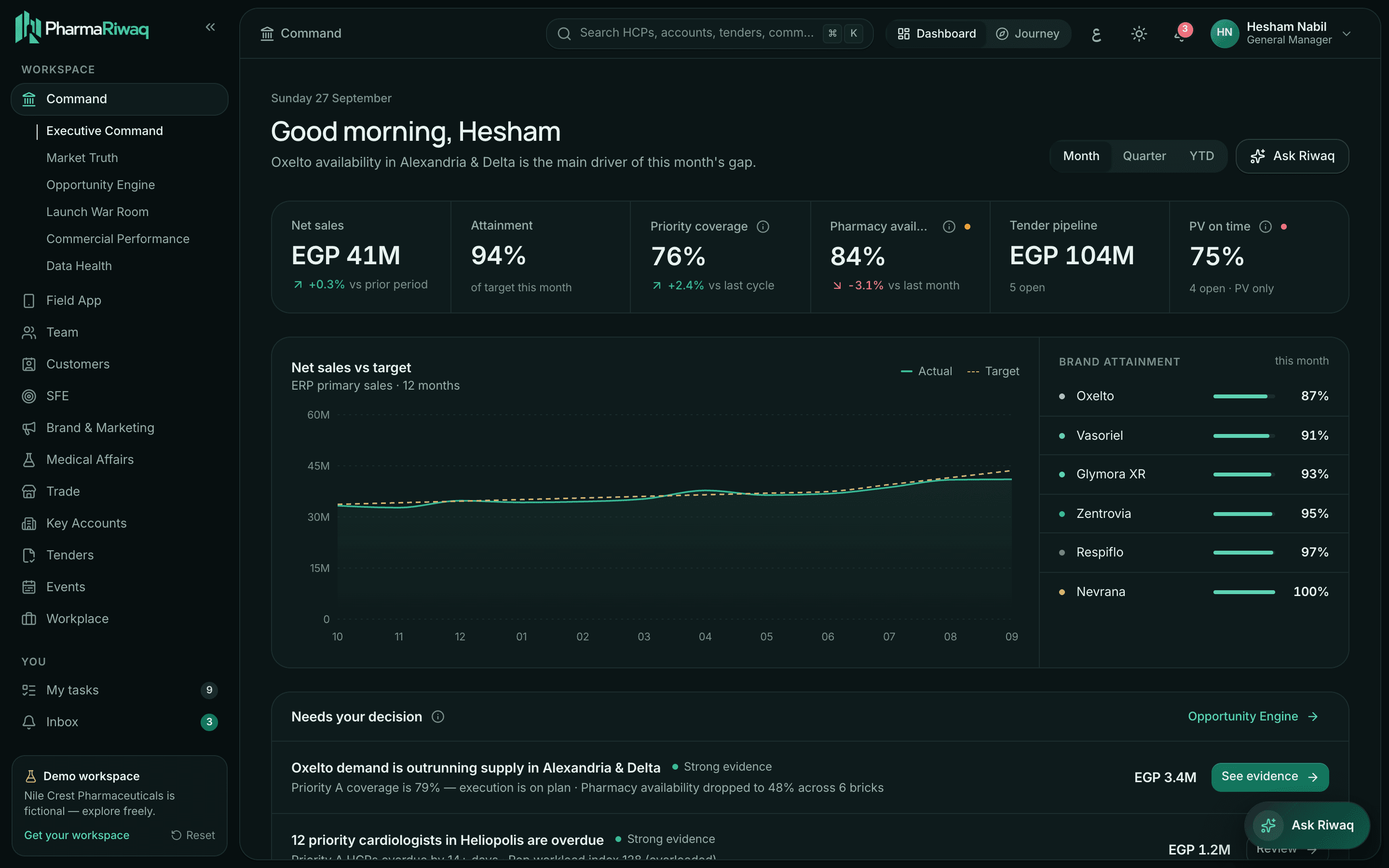This screenshot has width=1389, height=868.
Task: Click the PharmaRiwaq logo
Action: click(x=82, y=27)
